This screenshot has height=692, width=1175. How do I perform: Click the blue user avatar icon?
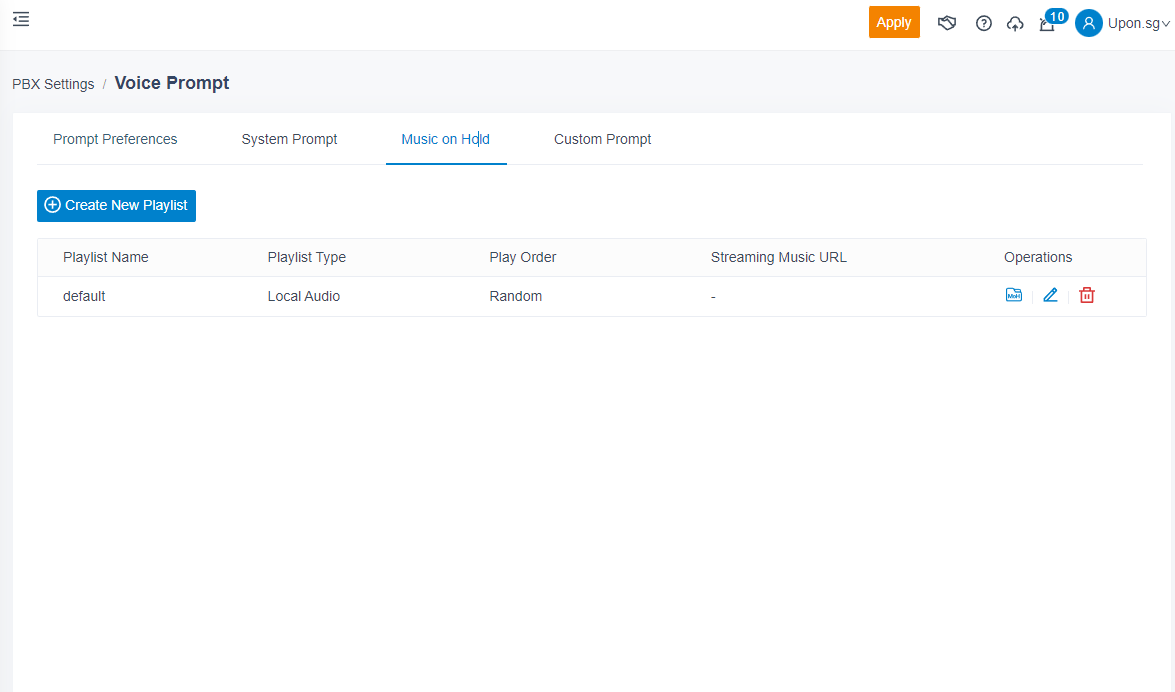[x=1088, y=23]
